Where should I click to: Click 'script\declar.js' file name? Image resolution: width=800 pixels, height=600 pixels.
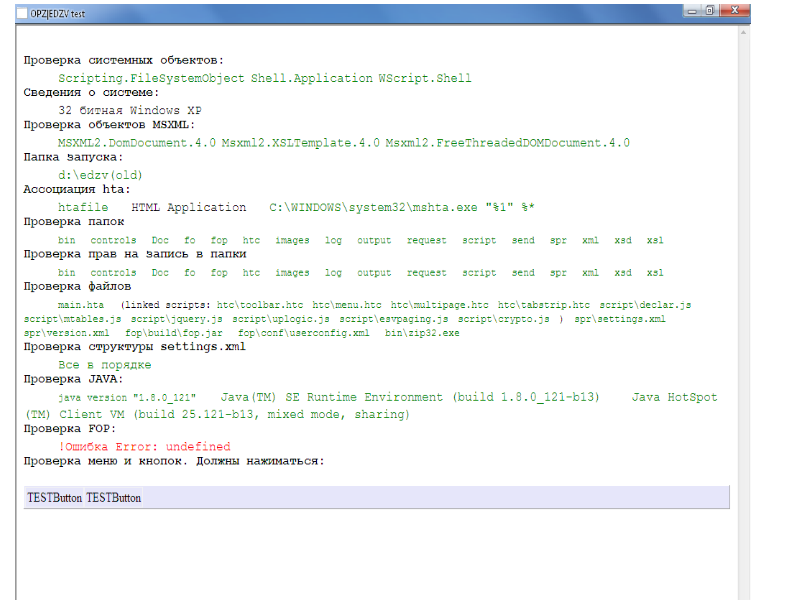click(x=645, y=305)
